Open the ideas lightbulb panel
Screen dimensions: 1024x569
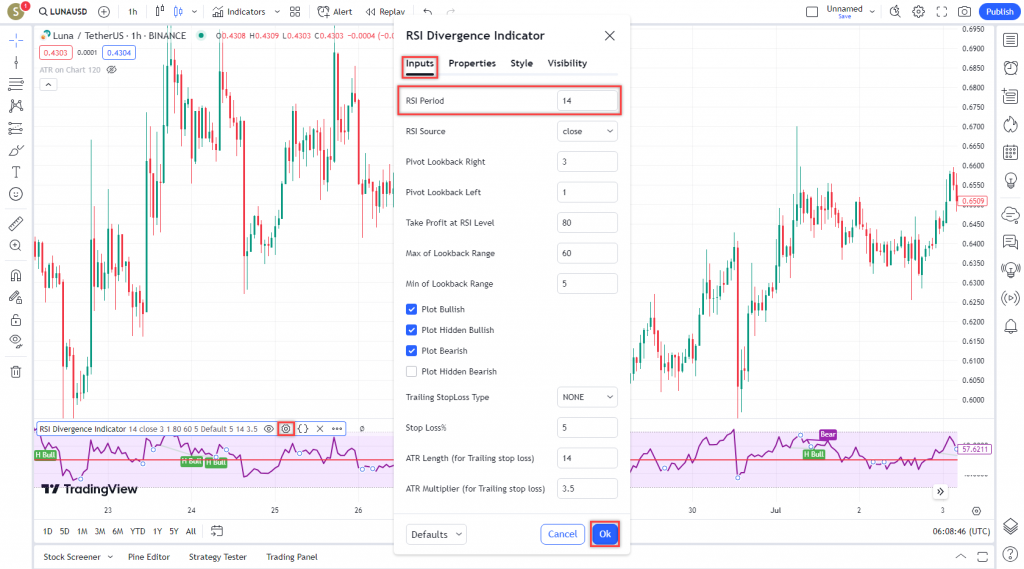pos(1010,180)
